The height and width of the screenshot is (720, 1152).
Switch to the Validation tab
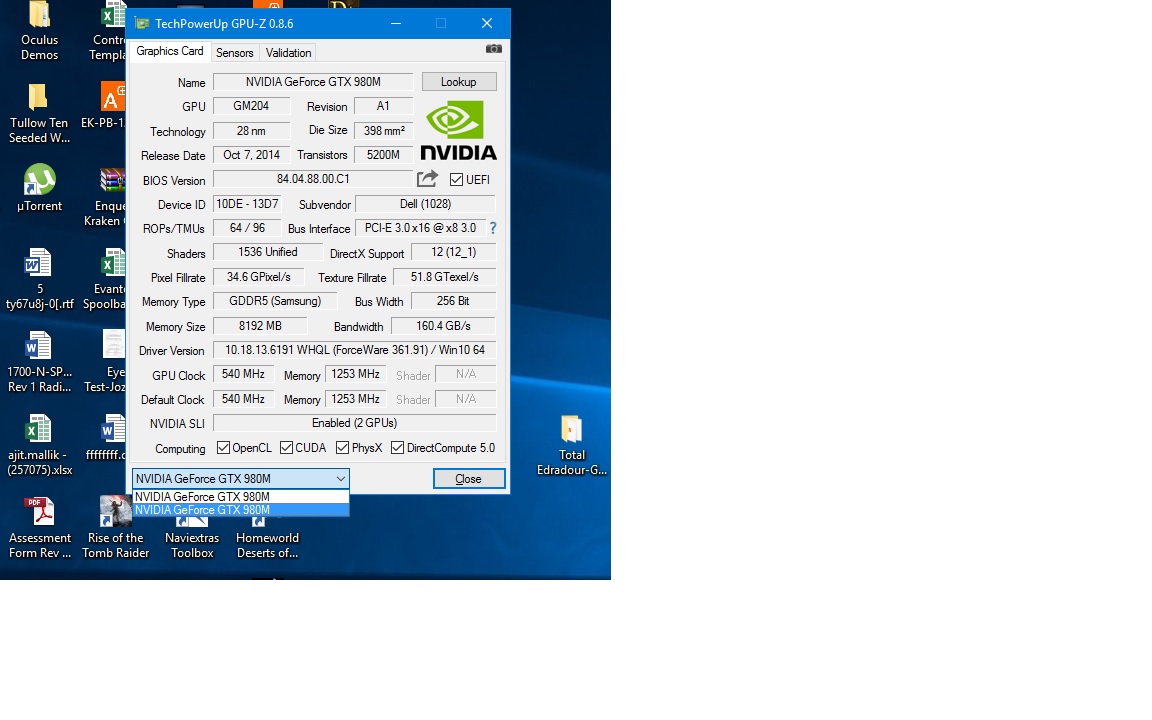coord(288,53)
